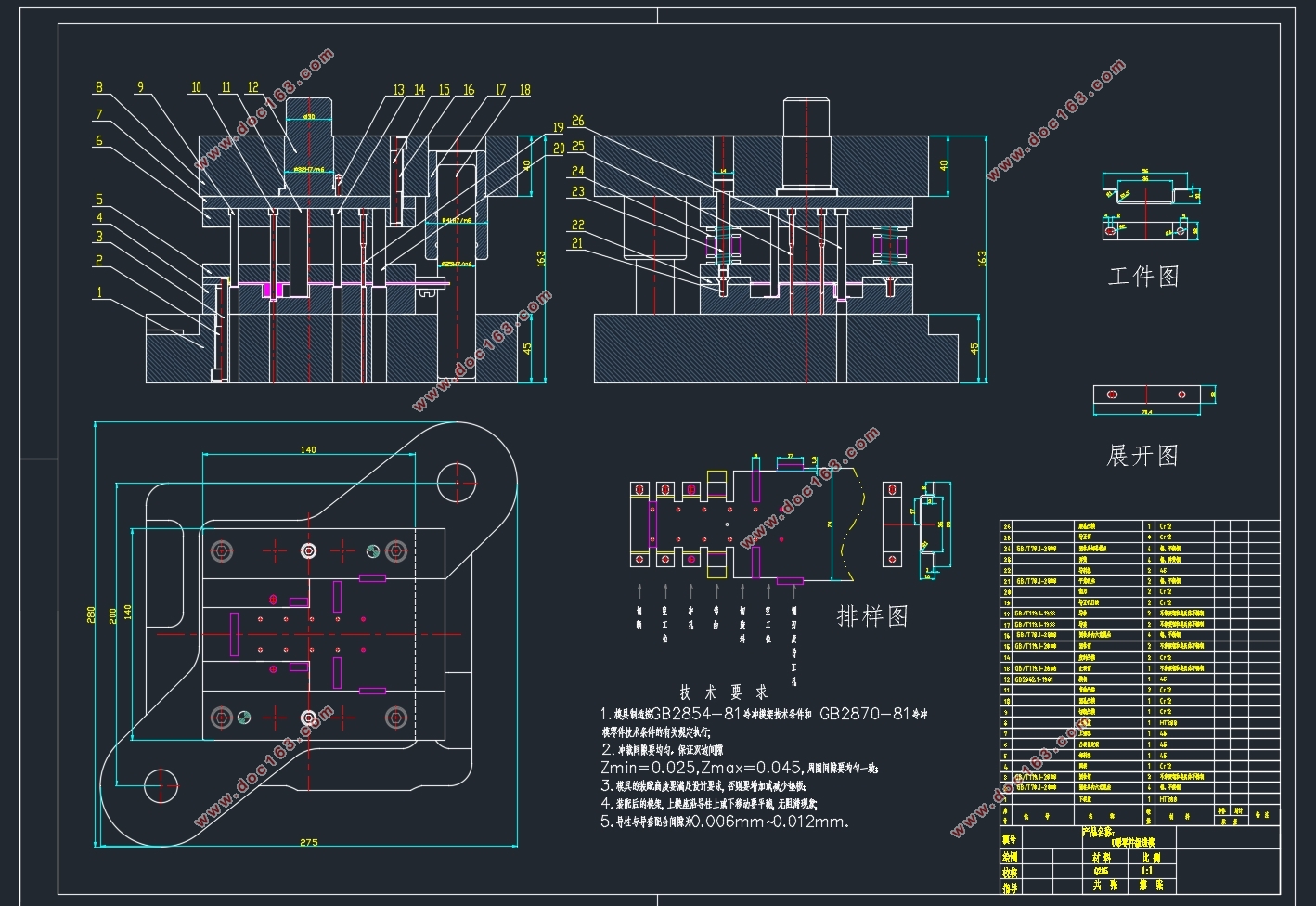The image size is (1316, 906).
Task: Click the '排样图' layout drawing label
Action: click(872, 616)
